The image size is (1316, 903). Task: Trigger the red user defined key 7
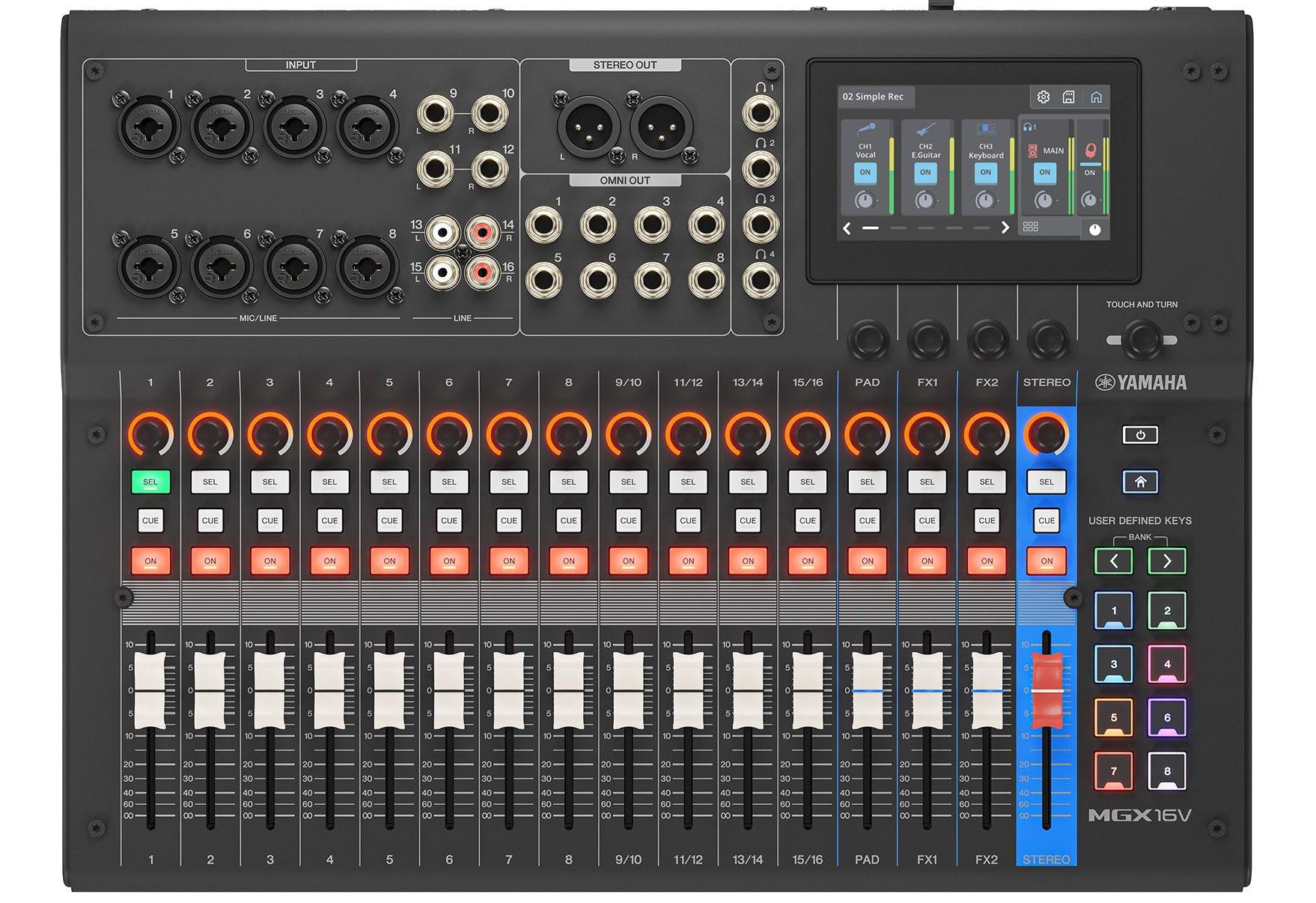1114,771
